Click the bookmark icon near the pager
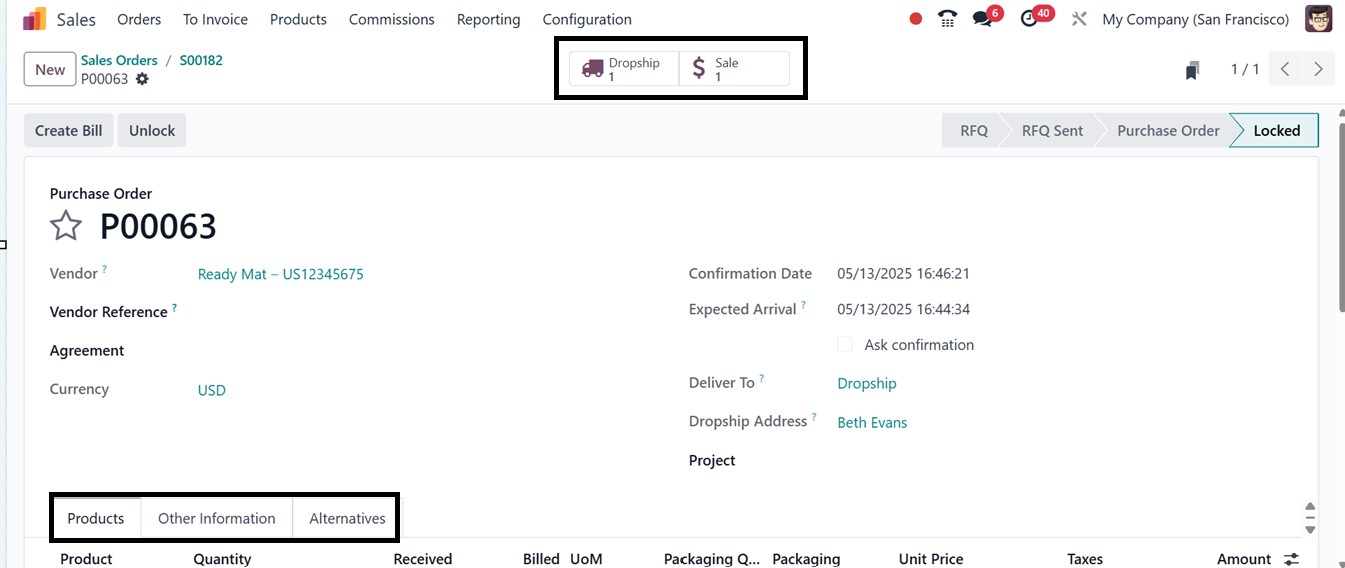1345x568 pixels. [1192, 70]
